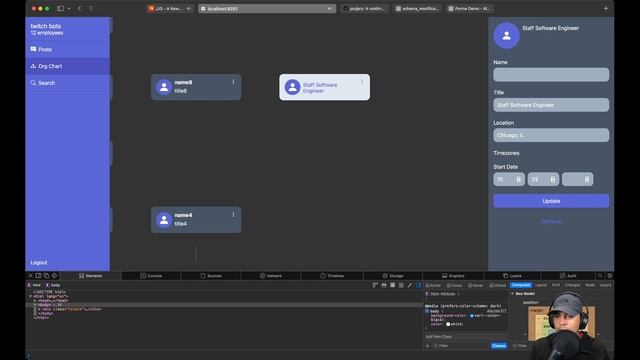The height and width of the screenshot is (360, 640).
Task: Click the Logout link in sidebar
Action: pyautogui.click(x=39, y=262)
